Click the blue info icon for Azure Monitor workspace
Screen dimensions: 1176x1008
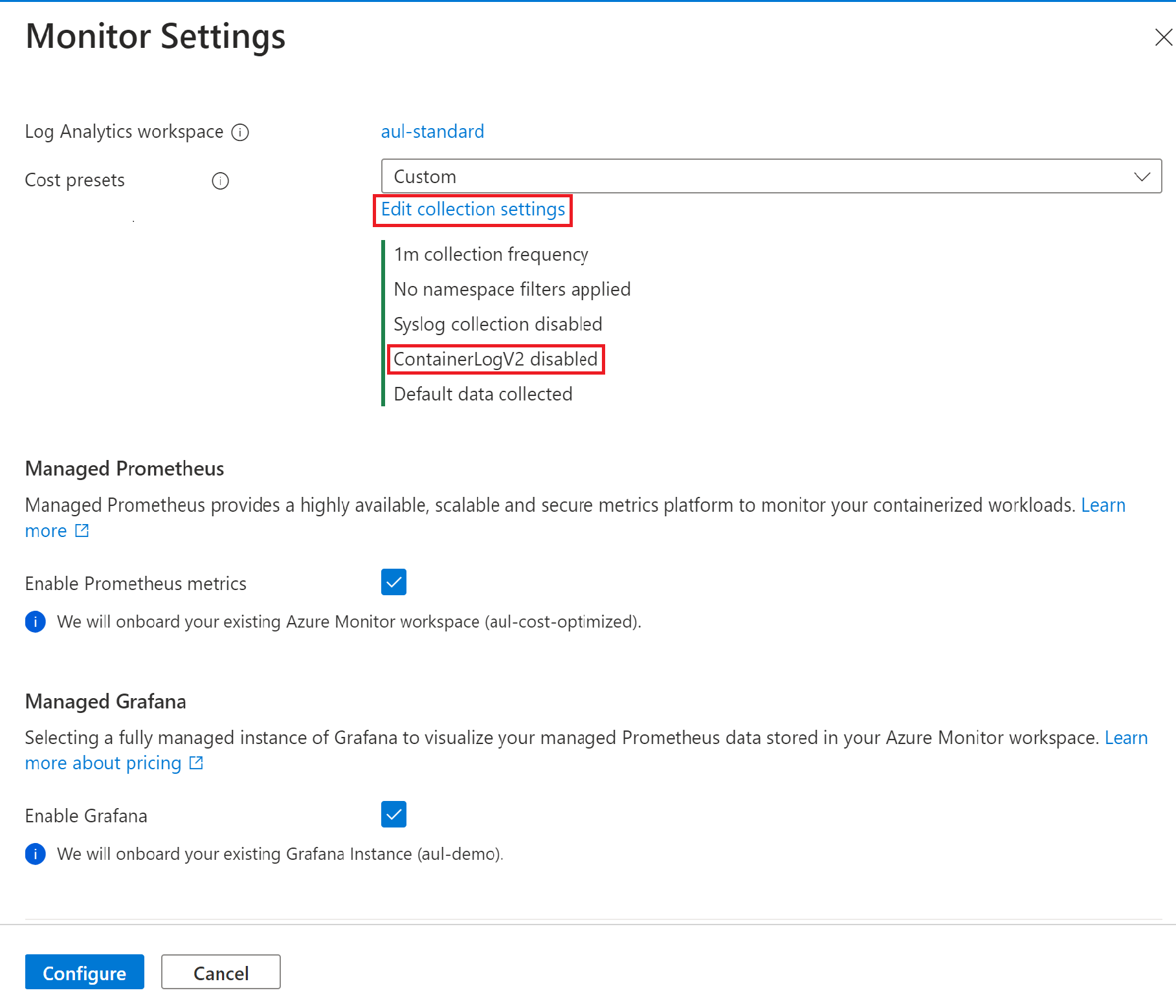click(x=36, y=622)
